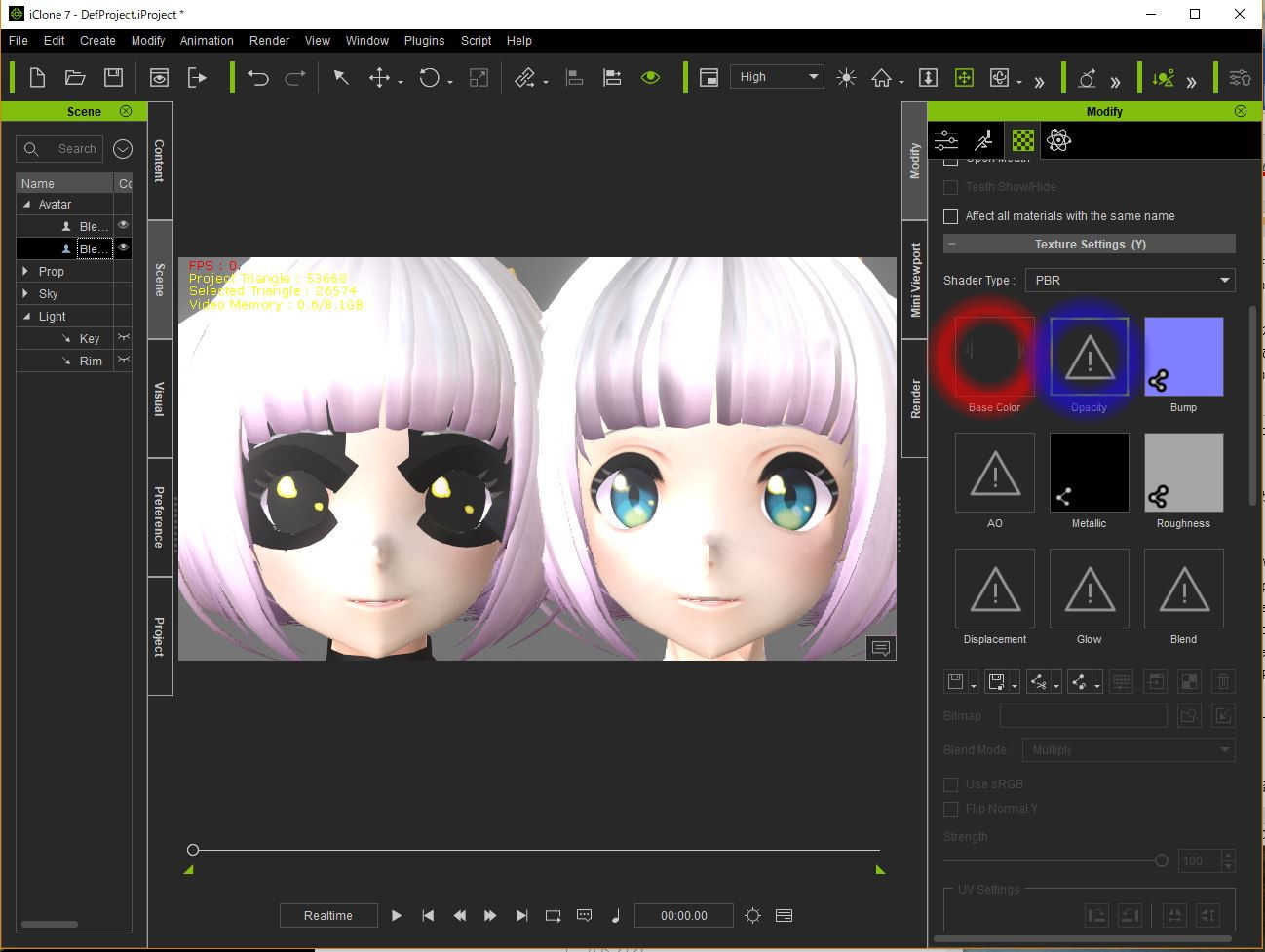Toggle loop playback icon
The width and height of the screenshot is (1265, 952).
click(x=553, y=916)
